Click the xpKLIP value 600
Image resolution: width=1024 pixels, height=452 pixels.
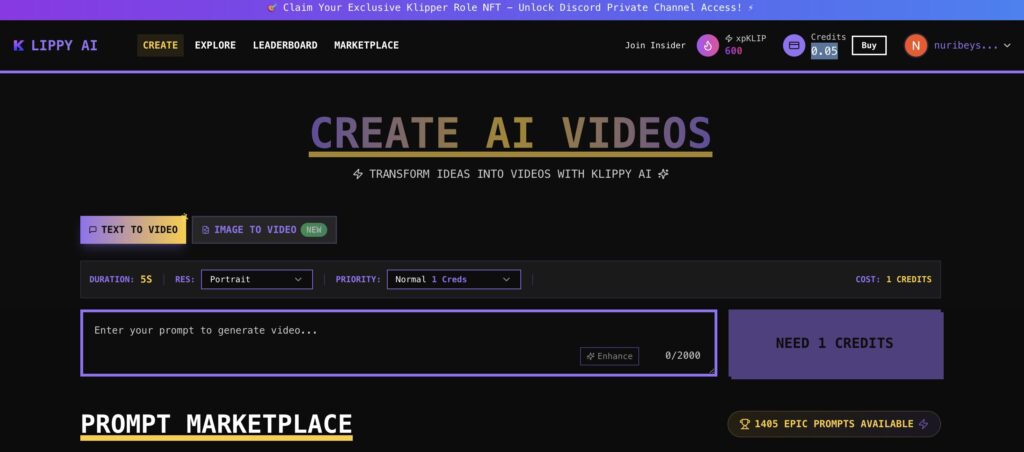pyautogui.click(x=733, y=51)
